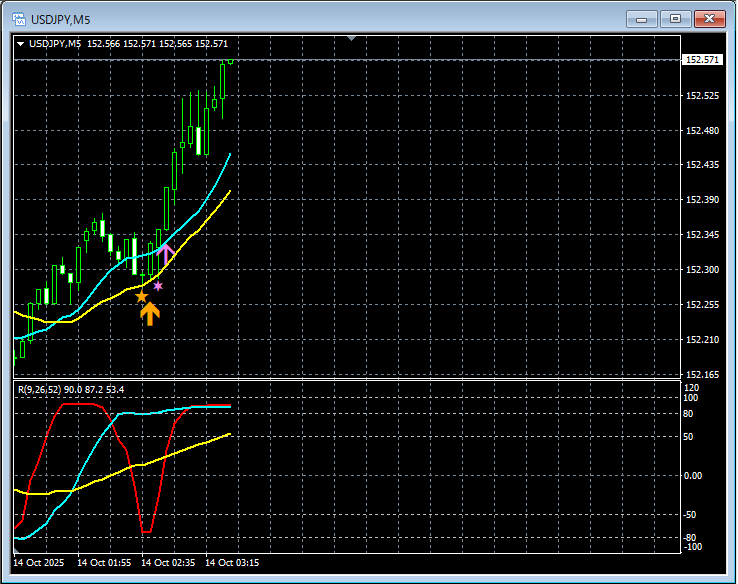The height and width of the screenshot is (584, 738).
Task: Click the current price label 152.571
Action: point(702,60)
